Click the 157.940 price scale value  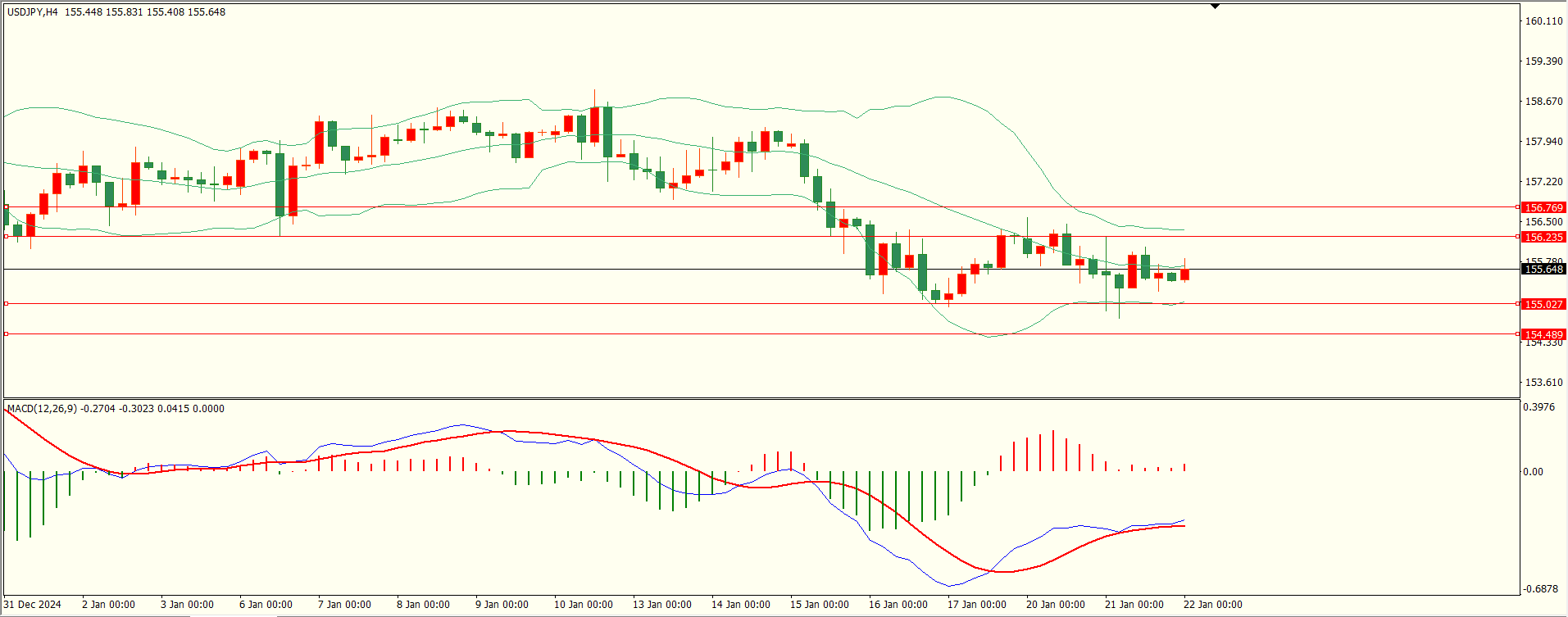(x=1543, y=142)
